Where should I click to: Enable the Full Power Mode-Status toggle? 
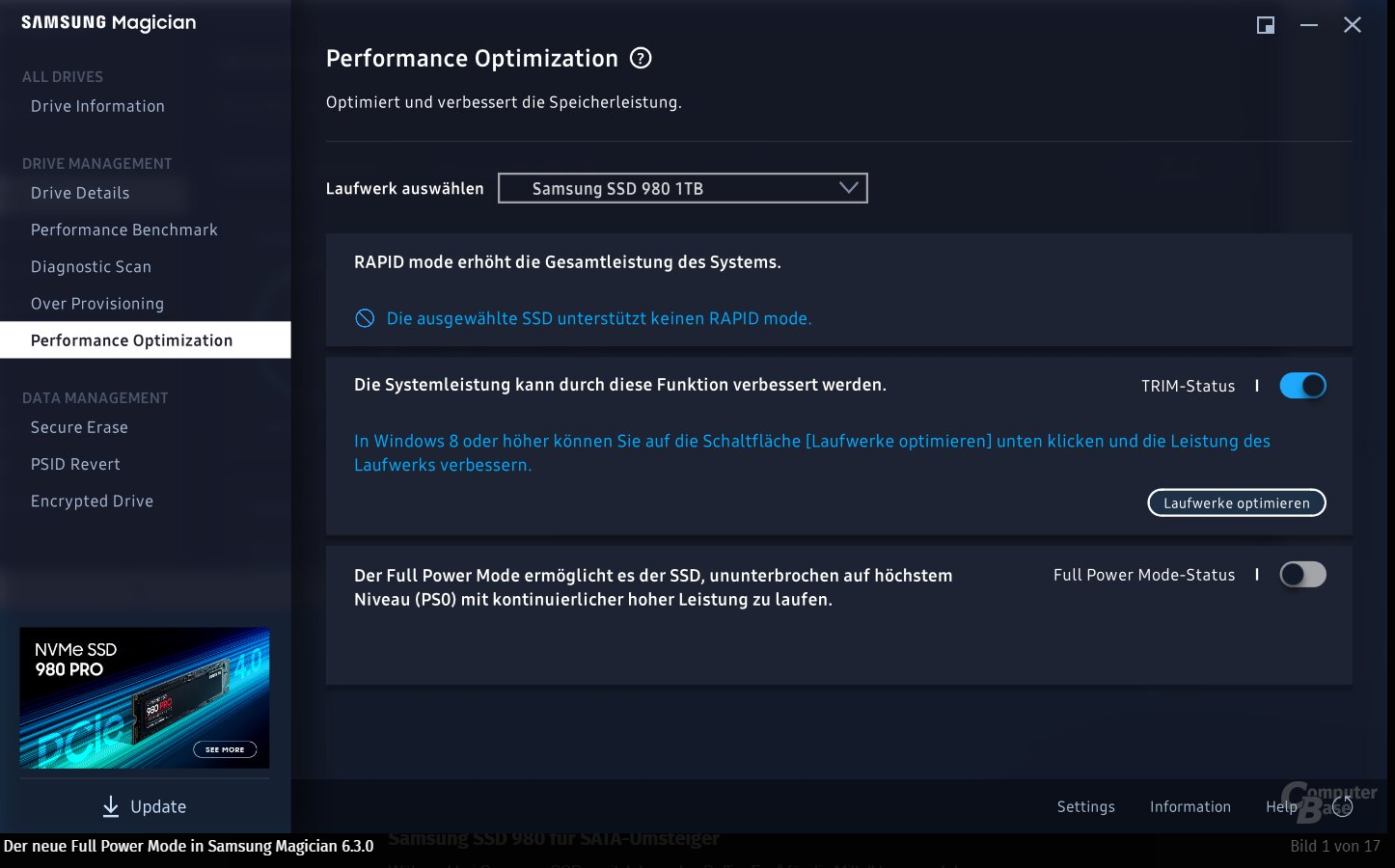pyautogui.click(x=1303, y=574)
